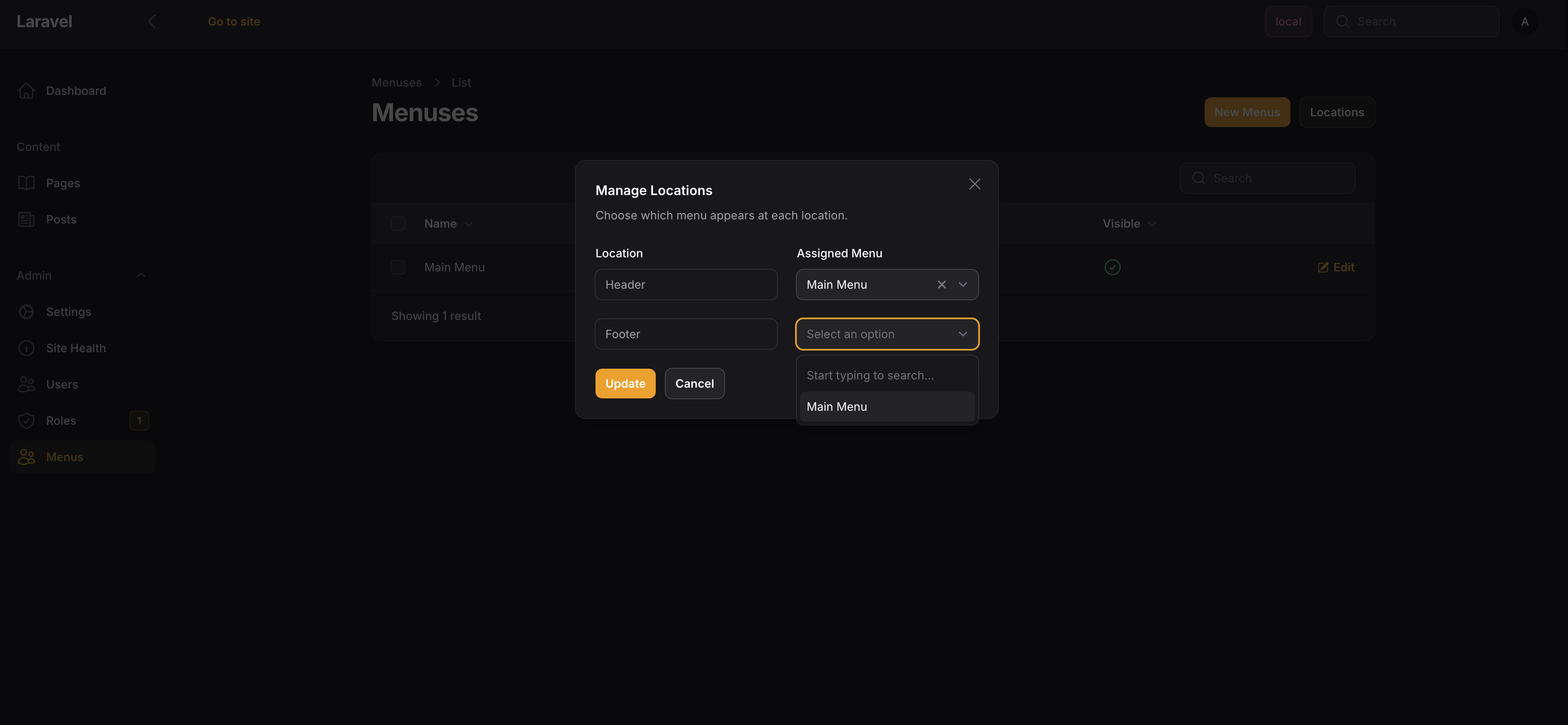The width and height of the screenshot is (1568, 725).
Task: Expand the Header assigned menu chevron
Action: point(963,285)
